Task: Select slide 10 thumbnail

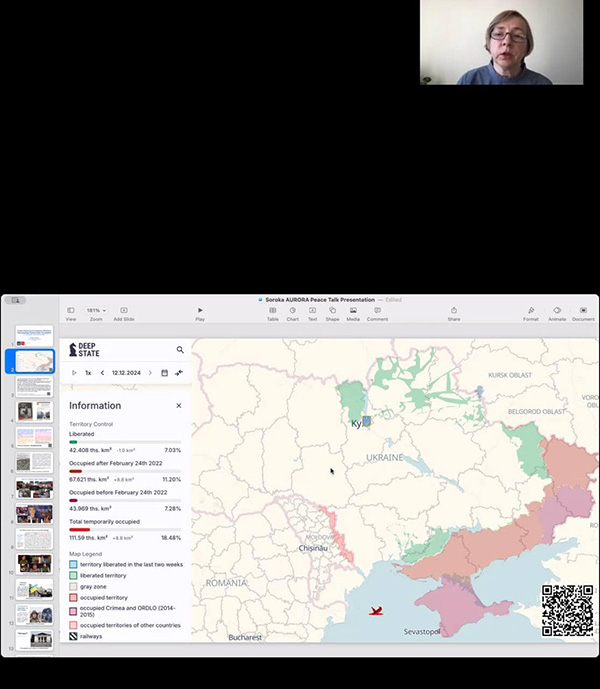Action: (34, 564)
